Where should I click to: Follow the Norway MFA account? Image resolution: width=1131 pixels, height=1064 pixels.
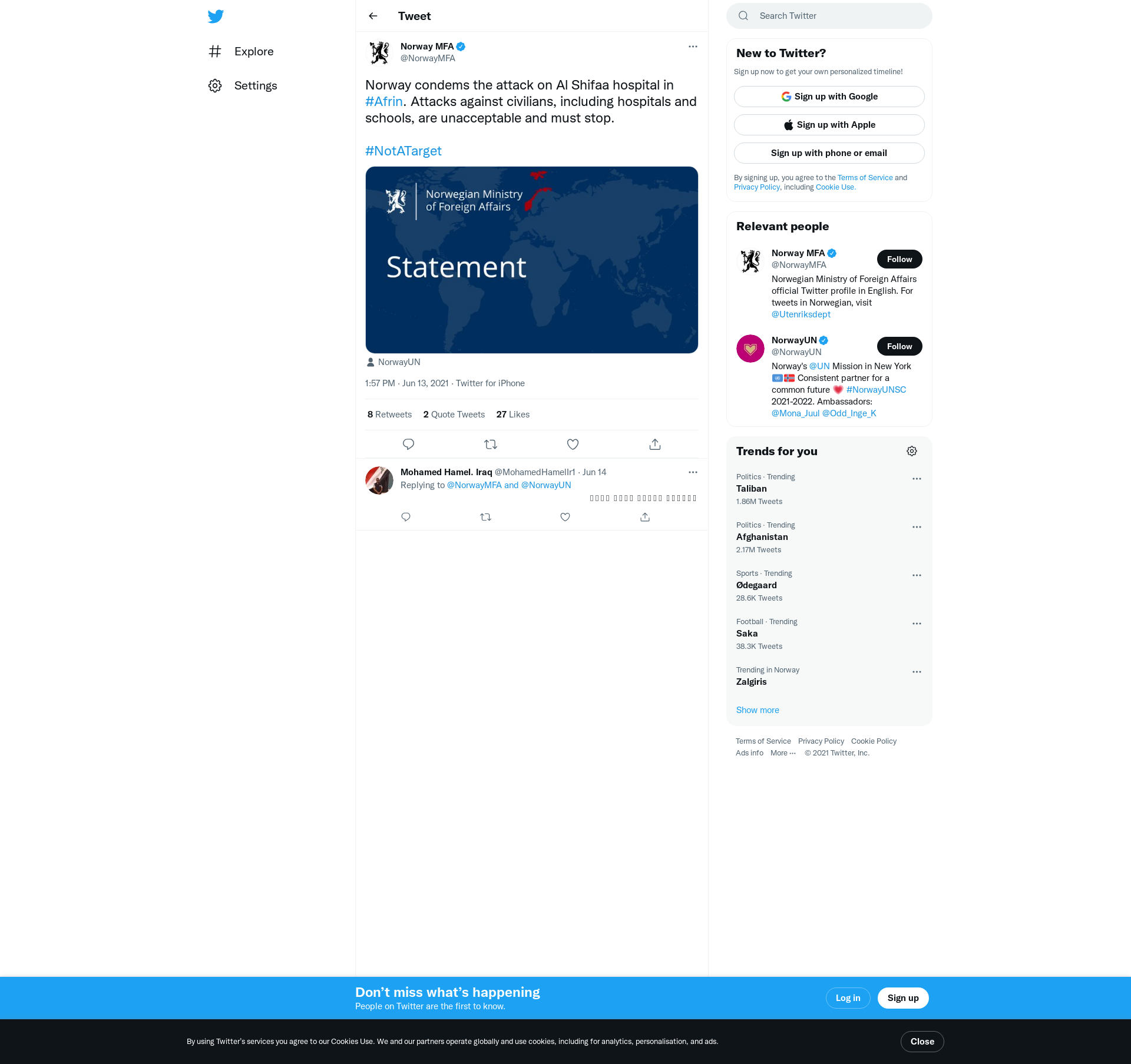(899, 259)
